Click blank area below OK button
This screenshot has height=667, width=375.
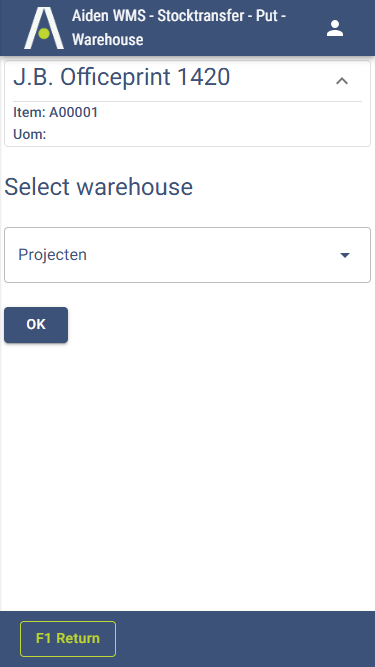click(188, 468)
